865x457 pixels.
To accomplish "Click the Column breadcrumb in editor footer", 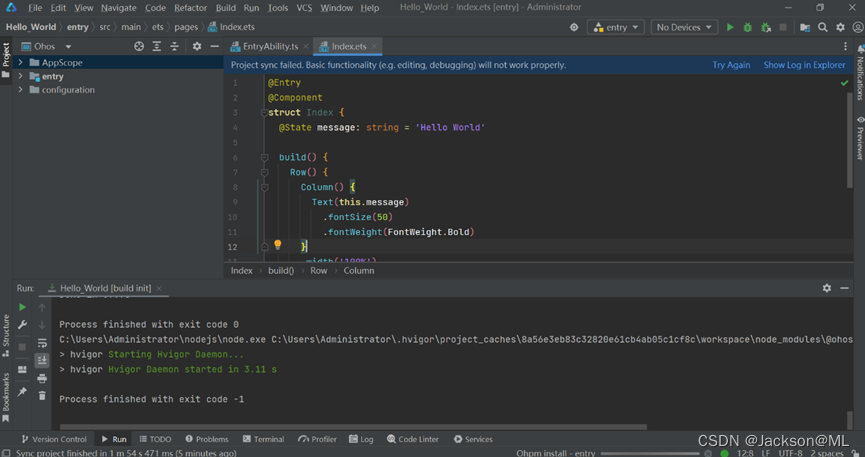I will point(359,270).
